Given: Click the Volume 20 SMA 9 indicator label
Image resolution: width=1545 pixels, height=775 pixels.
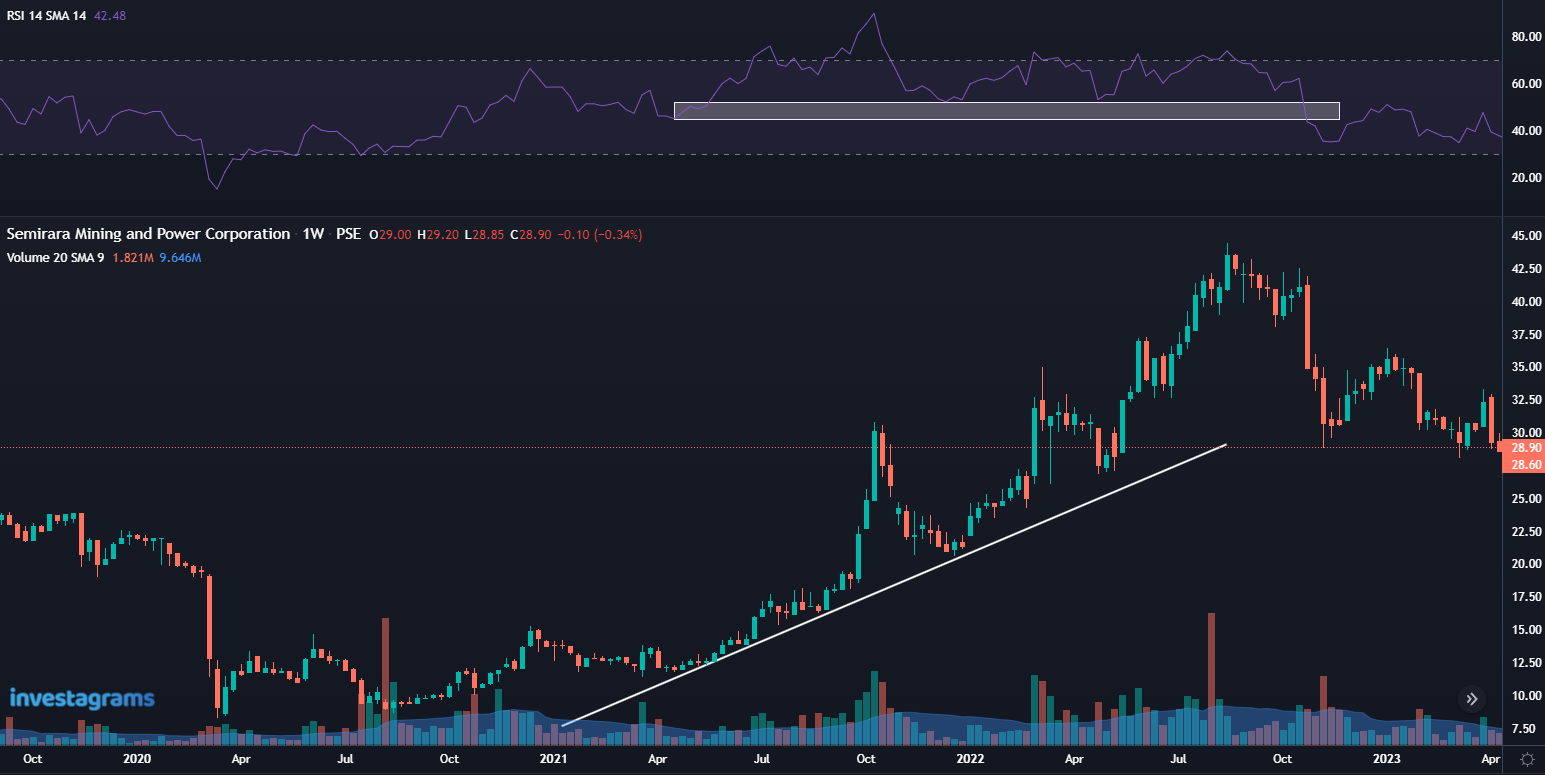Looking at the screenshot, I should (55, 257).
